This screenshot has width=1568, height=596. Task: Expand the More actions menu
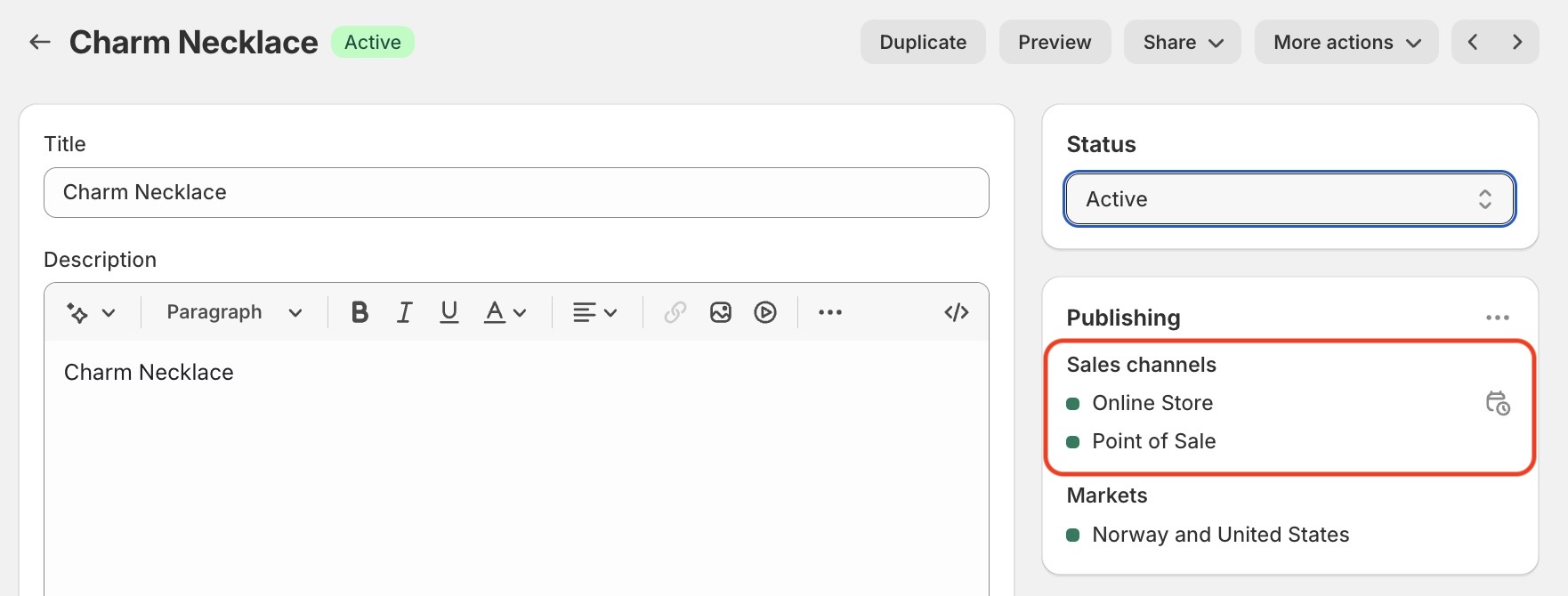[1346, 42]
